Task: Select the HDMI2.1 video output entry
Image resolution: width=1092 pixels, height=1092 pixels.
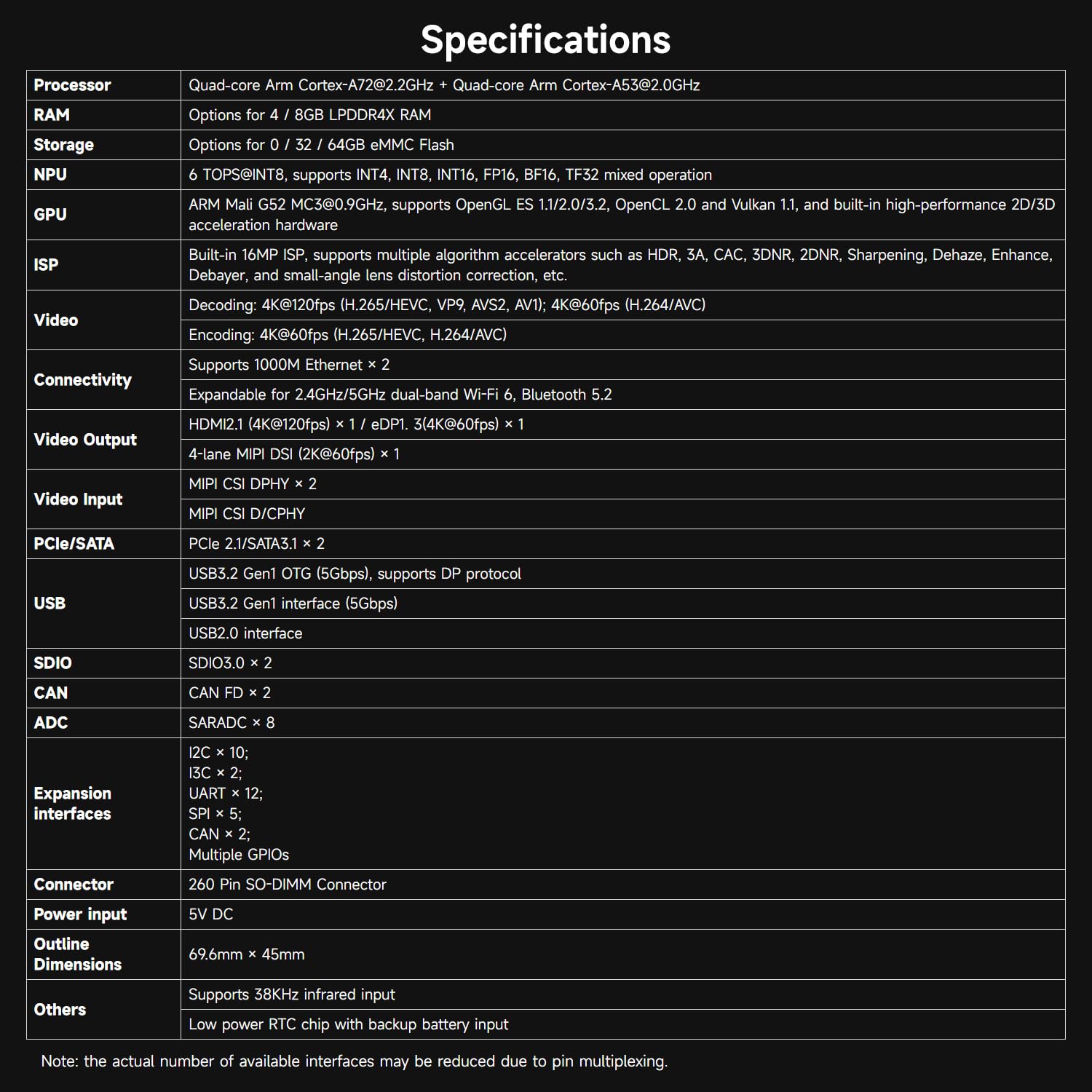Action: pos(356,424)
